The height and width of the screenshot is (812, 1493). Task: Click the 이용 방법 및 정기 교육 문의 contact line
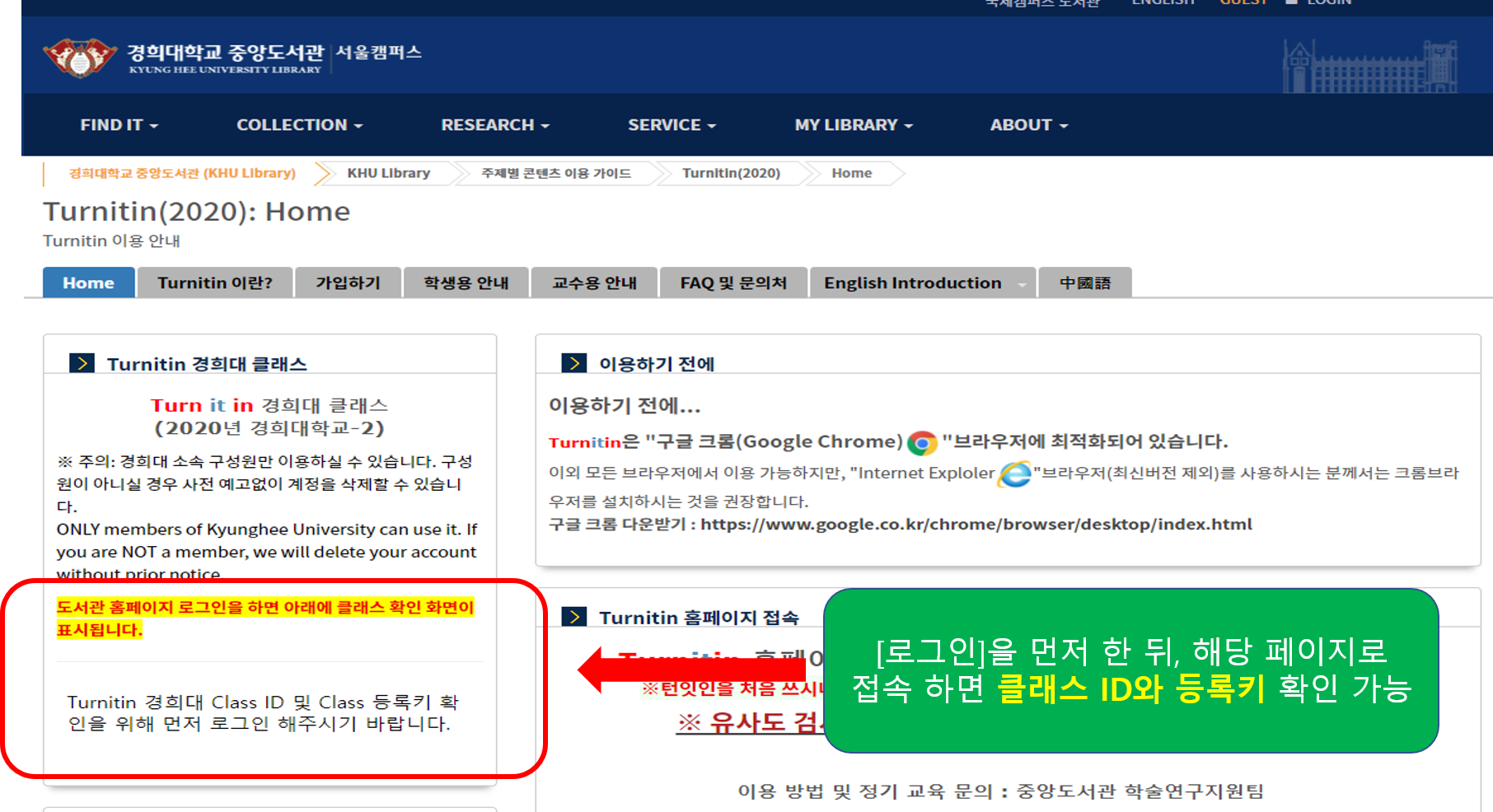1000,791
